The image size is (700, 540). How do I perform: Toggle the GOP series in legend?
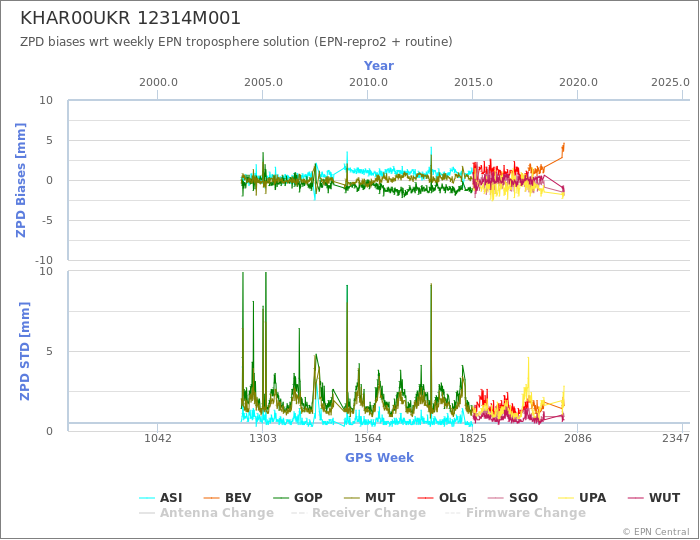pos(297,498)
